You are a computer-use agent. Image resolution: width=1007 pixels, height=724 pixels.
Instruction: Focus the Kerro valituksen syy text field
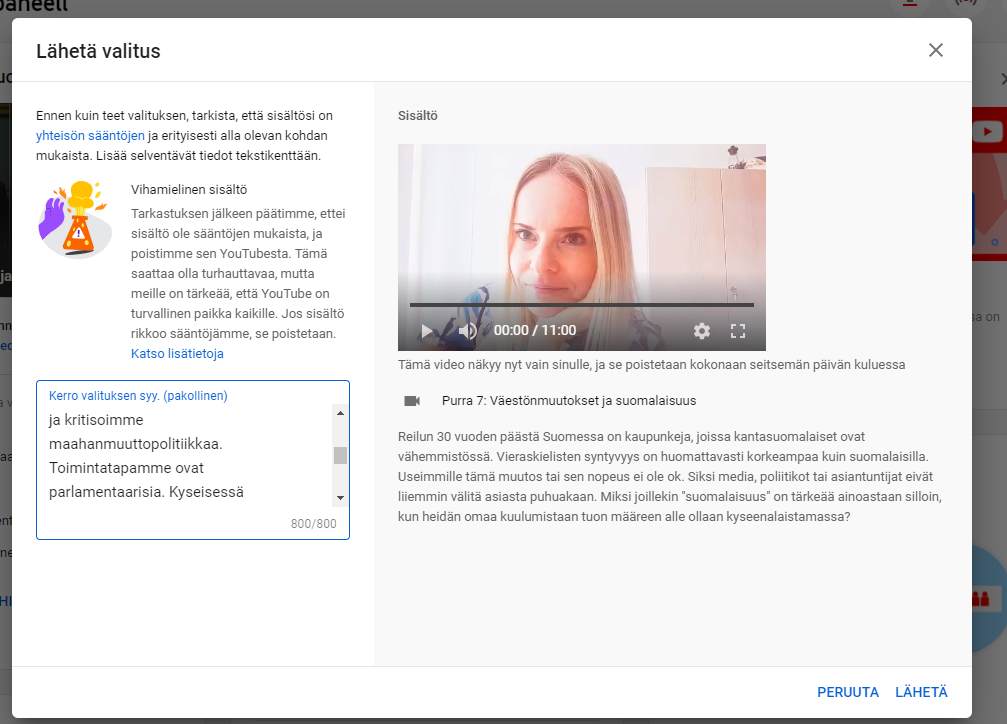(x=185, y=455)
